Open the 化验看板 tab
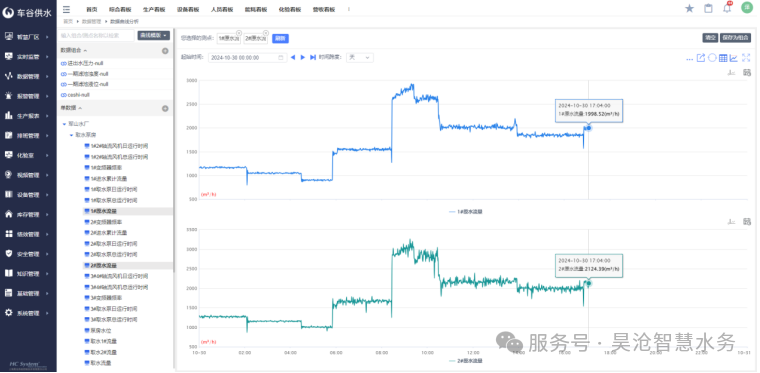This screenshot has height=373, width=760. click(290, 9)
